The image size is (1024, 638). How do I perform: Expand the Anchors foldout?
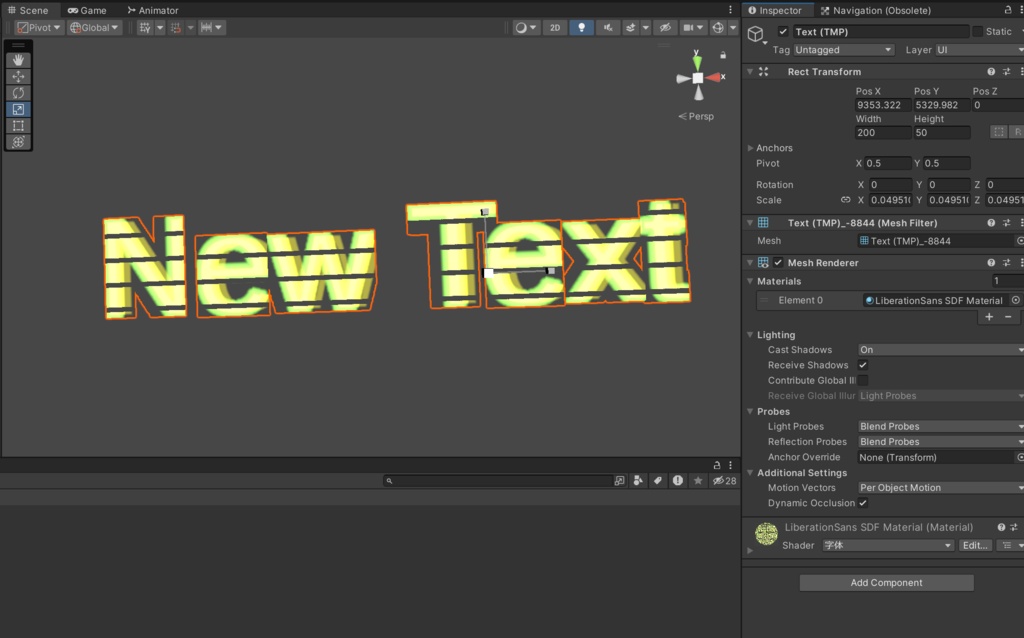click(750, 148)
